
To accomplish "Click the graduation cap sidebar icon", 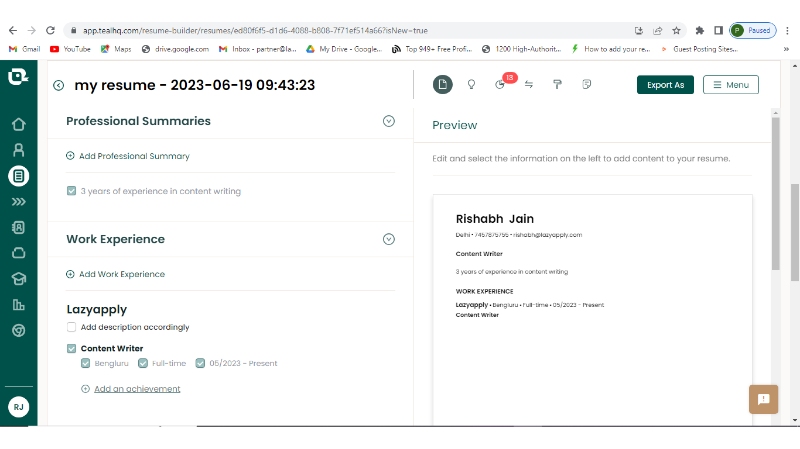I will click(x=18, y=278).
